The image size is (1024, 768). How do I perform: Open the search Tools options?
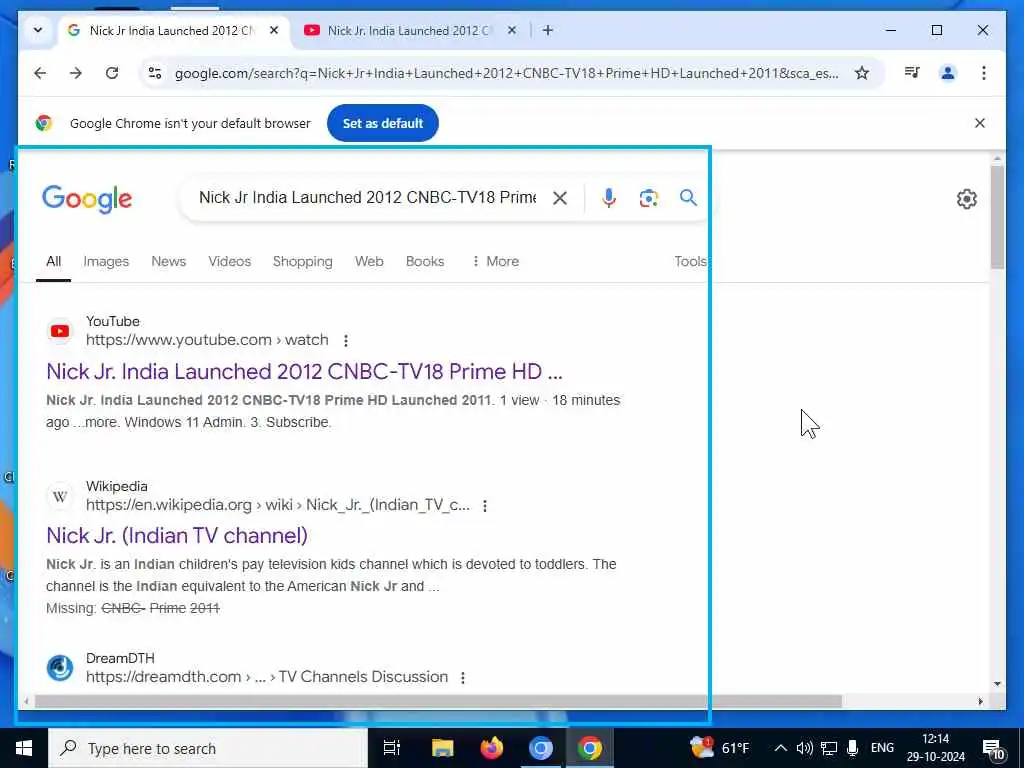tap(691, 261)
